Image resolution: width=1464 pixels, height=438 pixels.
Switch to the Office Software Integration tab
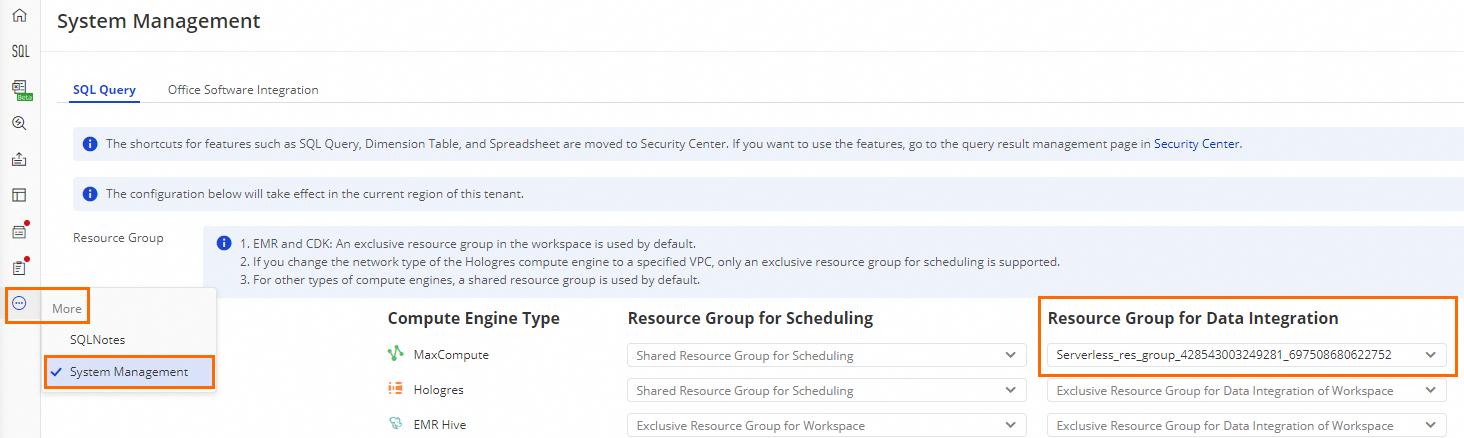pos(243,90)
